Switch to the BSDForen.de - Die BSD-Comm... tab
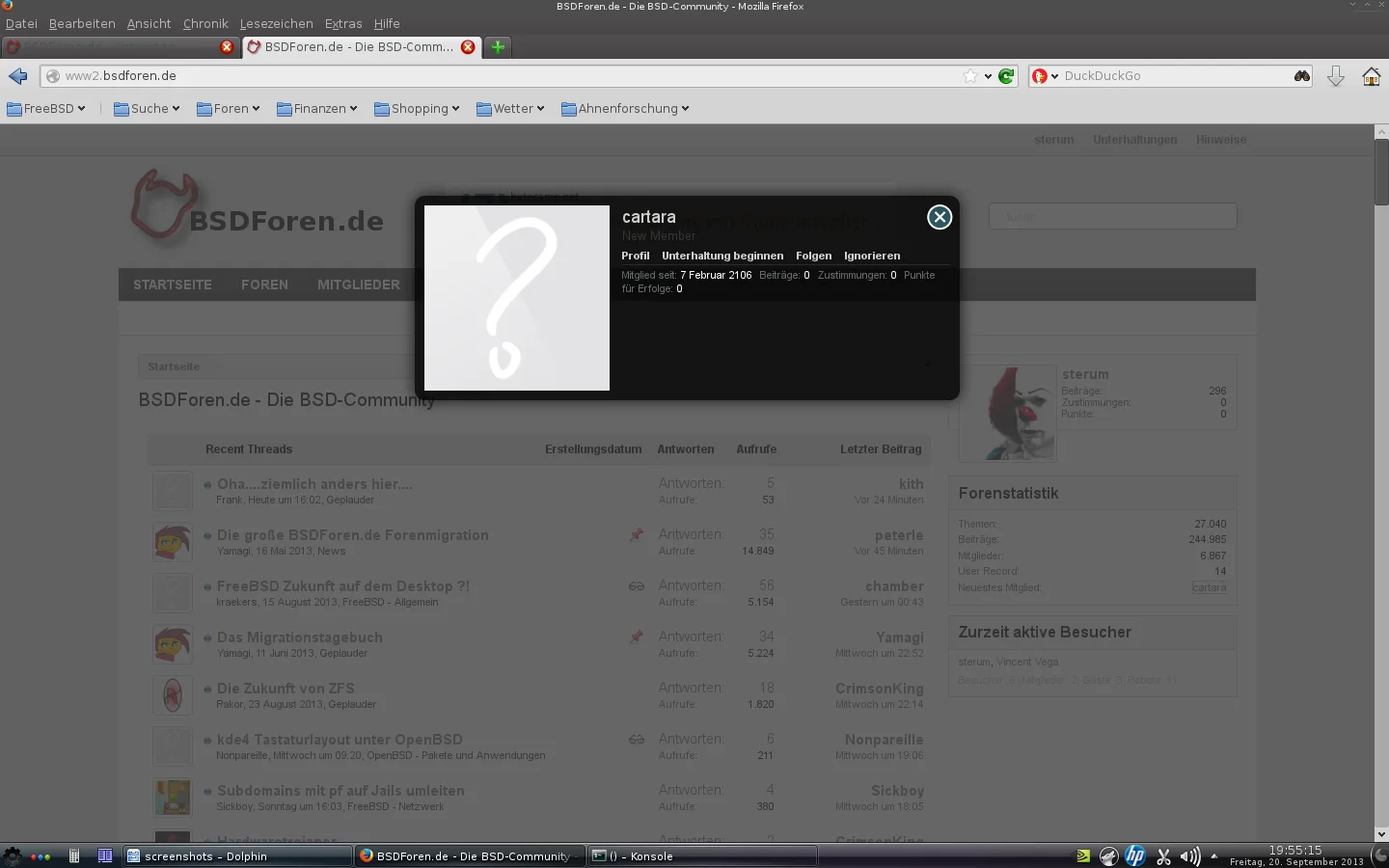 (x=359, y=46)
